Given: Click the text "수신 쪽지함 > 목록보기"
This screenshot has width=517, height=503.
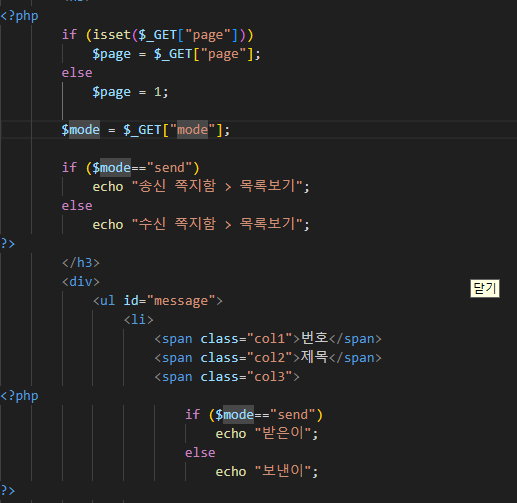Looking at the screenshot, I should [x=217, y=224].
